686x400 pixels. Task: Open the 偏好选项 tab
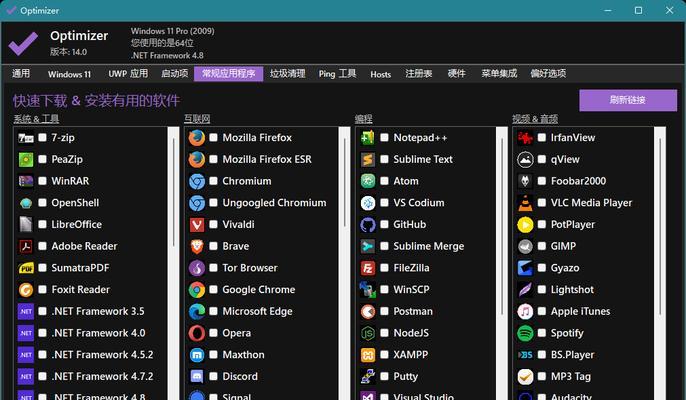(x=548, y=74)
